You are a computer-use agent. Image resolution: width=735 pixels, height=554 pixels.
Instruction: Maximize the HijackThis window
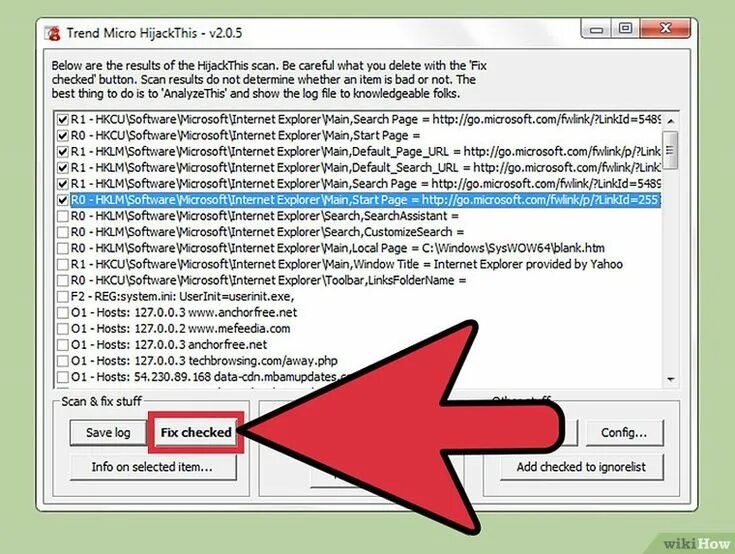625,29
